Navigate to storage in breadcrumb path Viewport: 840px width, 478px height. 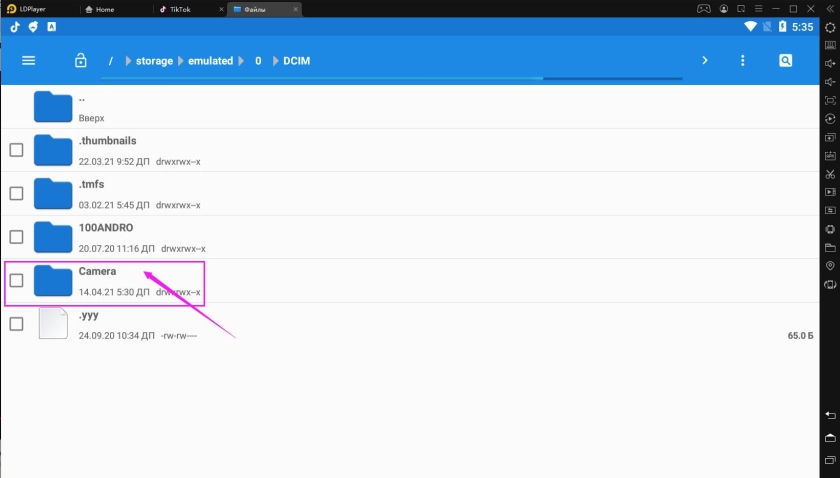click(154, 61)
